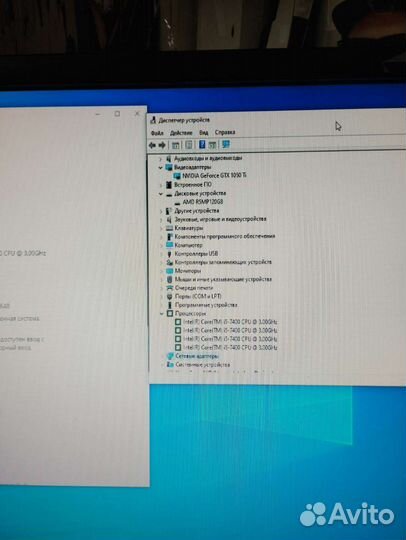Select the Компоненты программного обеспечения label
The height and width of the screenshot is (540, 406).
[225, 236]
